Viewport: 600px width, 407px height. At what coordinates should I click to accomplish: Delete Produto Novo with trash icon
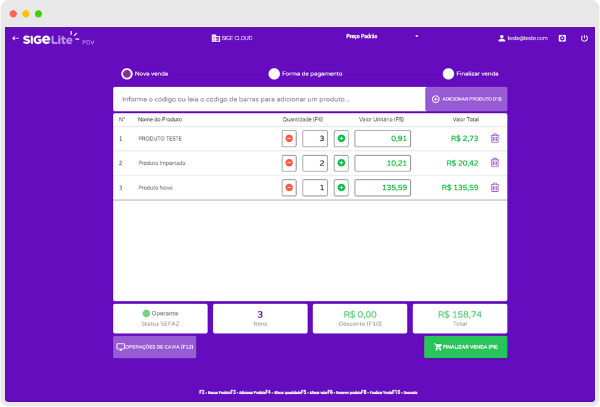494,187
